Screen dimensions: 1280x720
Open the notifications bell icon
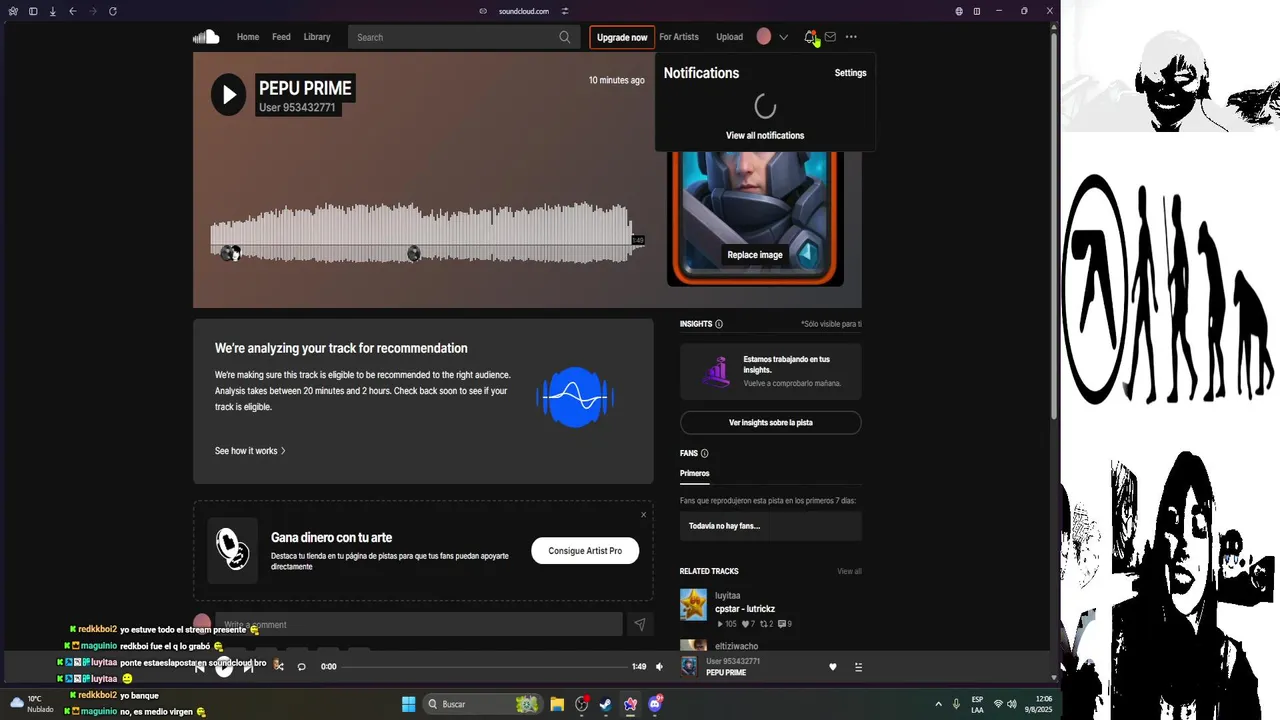pos(810,37)
